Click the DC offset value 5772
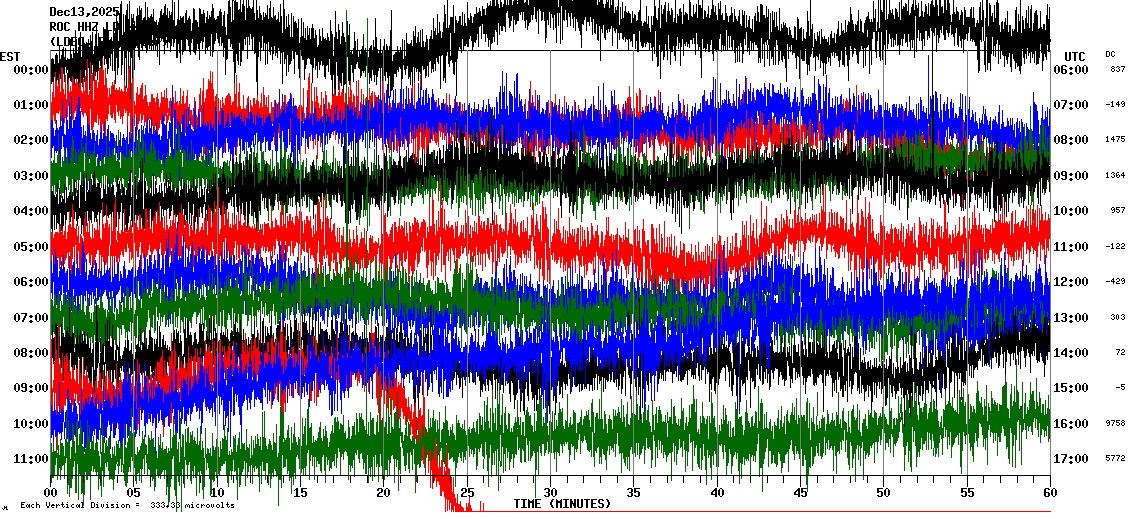1130x519 pixels. tap(1115, 459)
